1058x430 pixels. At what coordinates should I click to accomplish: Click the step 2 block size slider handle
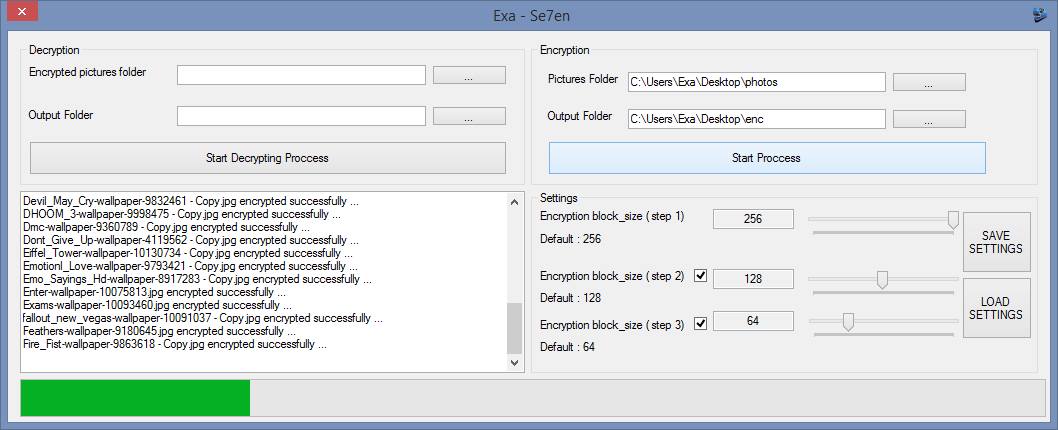coord(882,280)
